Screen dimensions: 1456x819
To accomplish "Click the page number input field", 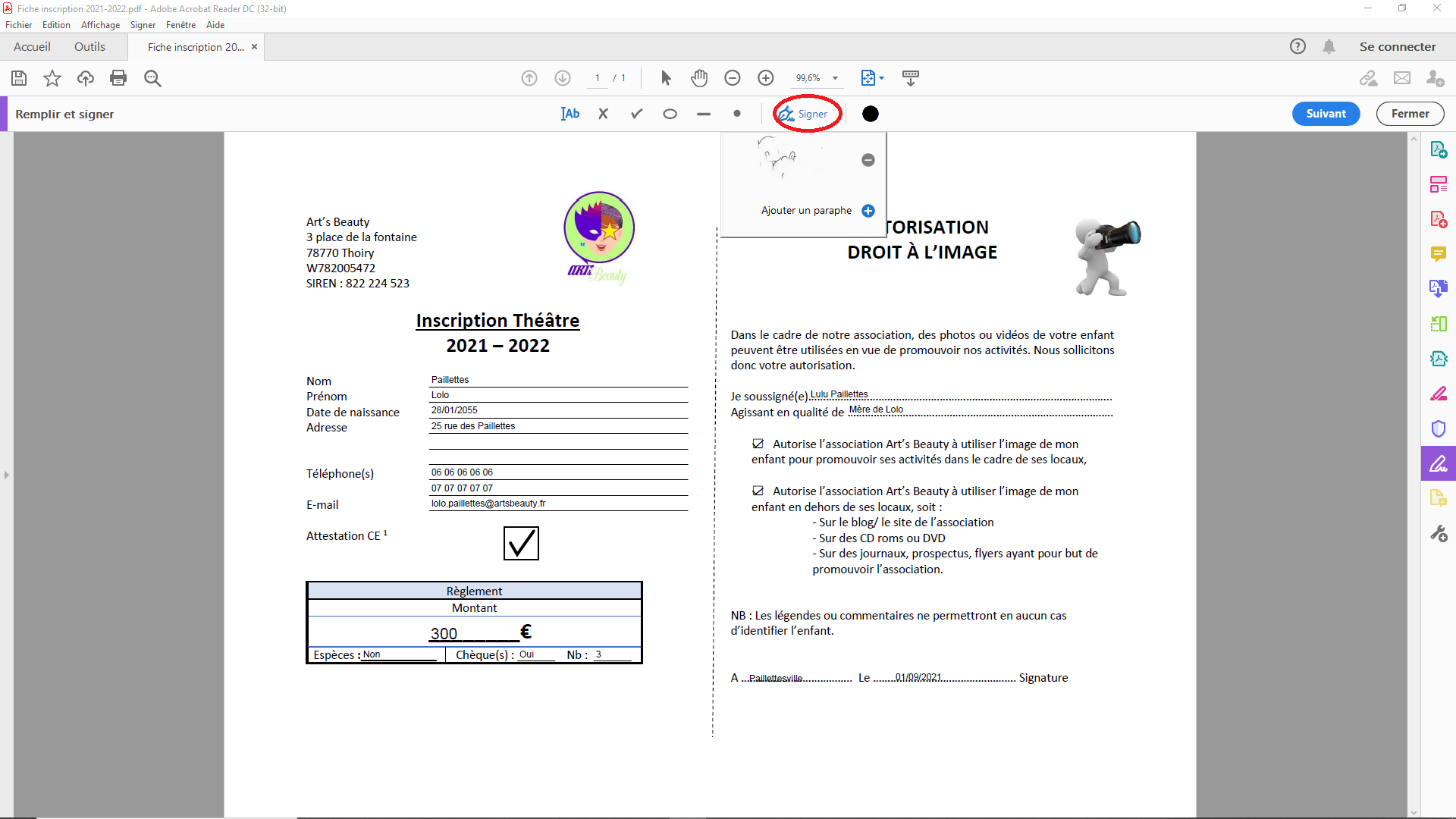I will (x=598, y=78).
